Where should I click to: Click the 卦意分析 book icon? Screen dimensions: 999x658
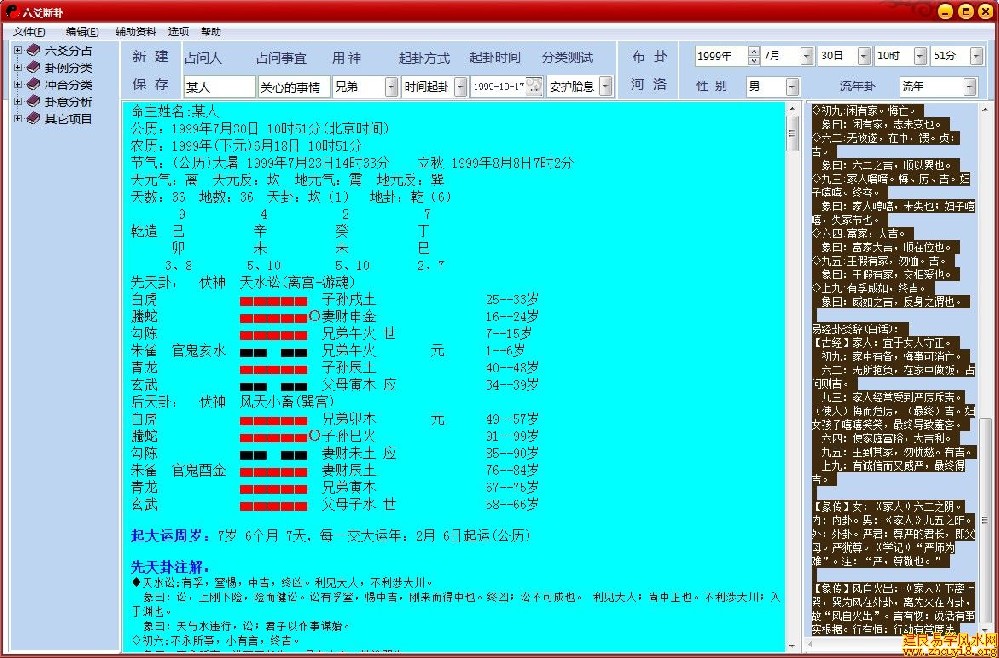tap(34, 101)
